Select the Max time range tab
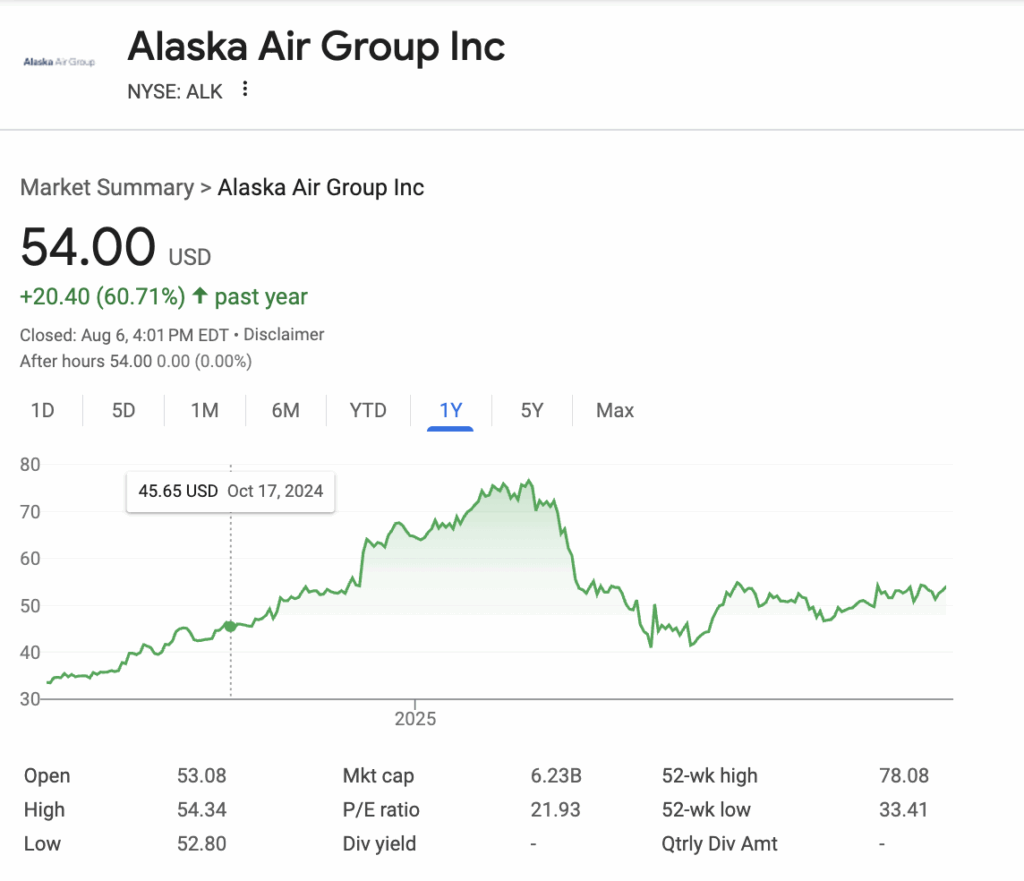Screen dimensions: 1024x881 point(615,410)
